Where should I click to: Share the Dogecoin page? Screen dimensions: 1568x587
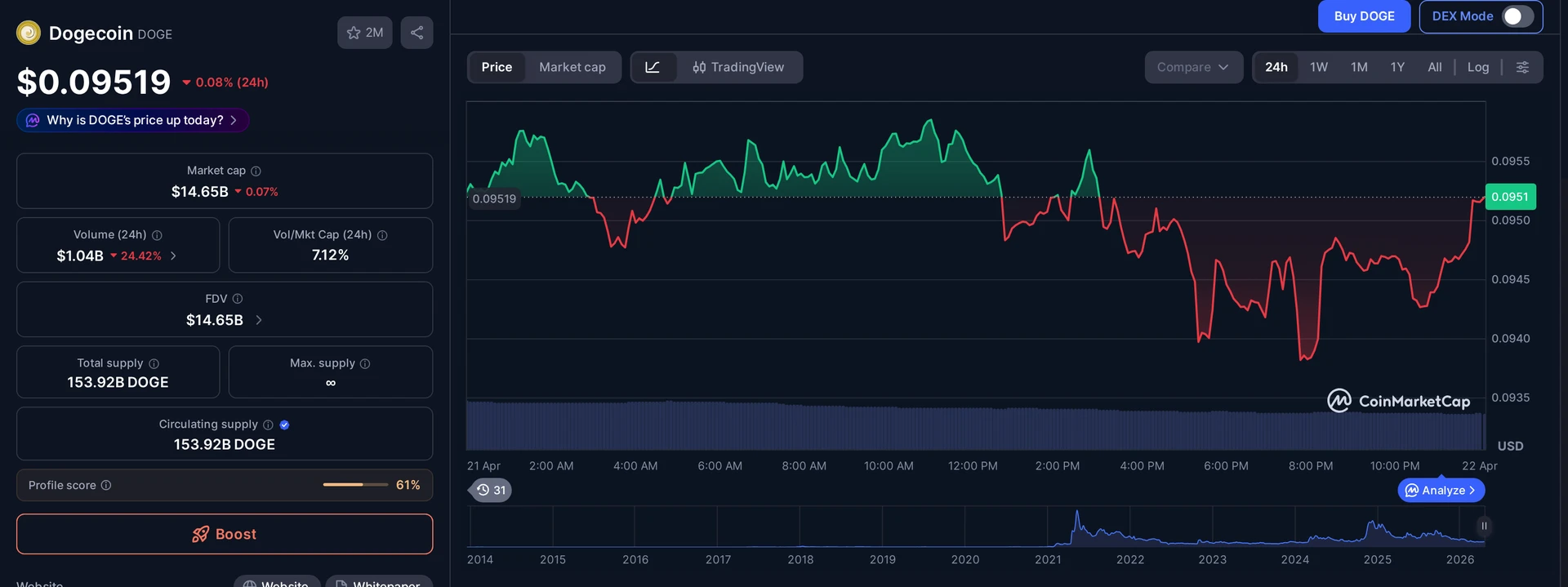416,33
